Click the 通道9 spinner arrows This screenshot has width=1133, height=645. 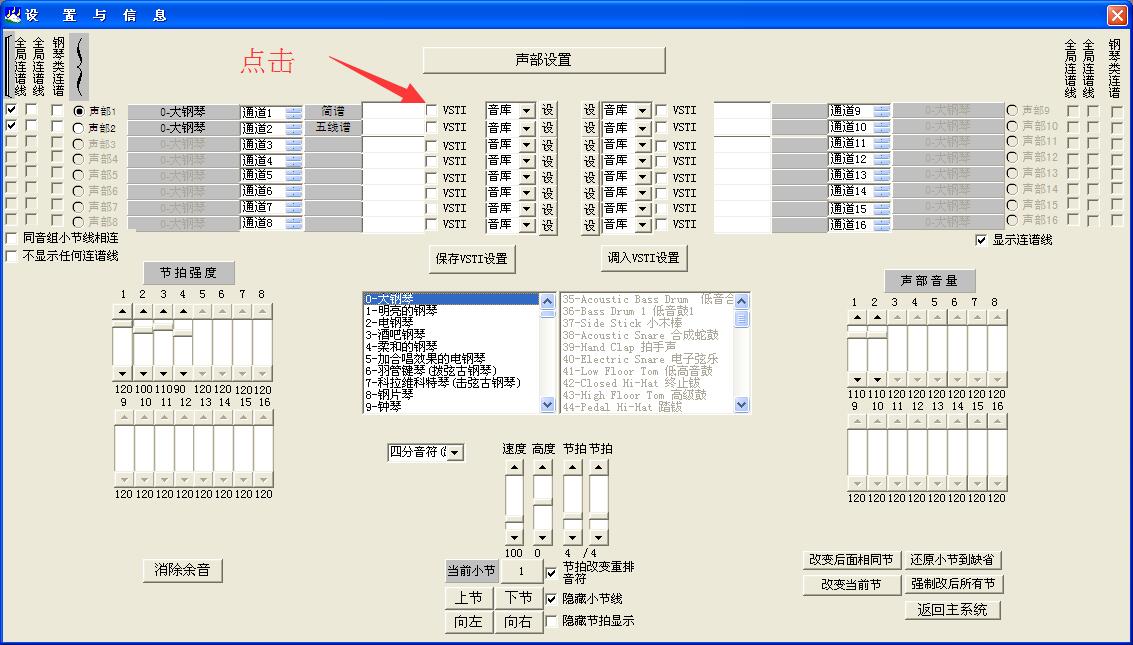(881, 110)
